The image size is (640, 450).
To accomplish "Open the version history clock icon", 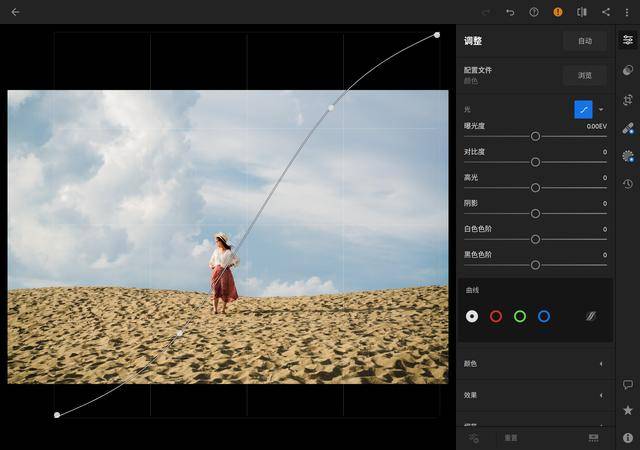I will [x=628, y=184].
